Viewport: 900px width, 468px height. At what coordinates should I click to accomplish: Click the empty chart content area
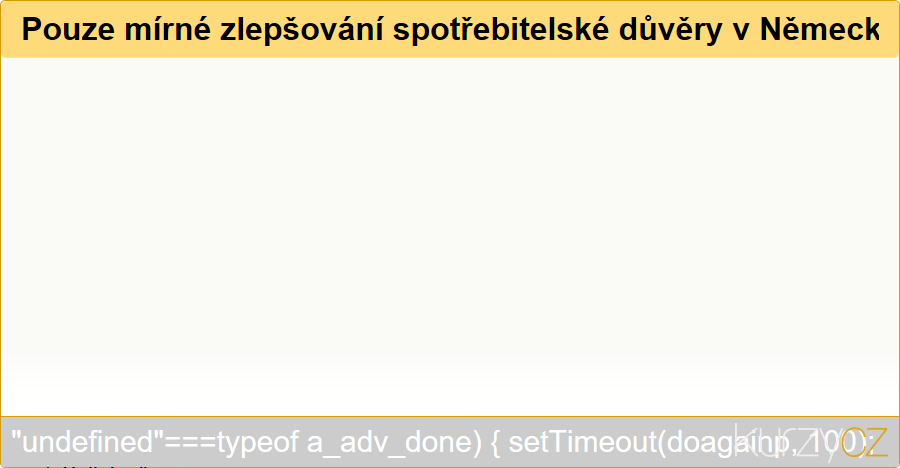pos(450,237)
